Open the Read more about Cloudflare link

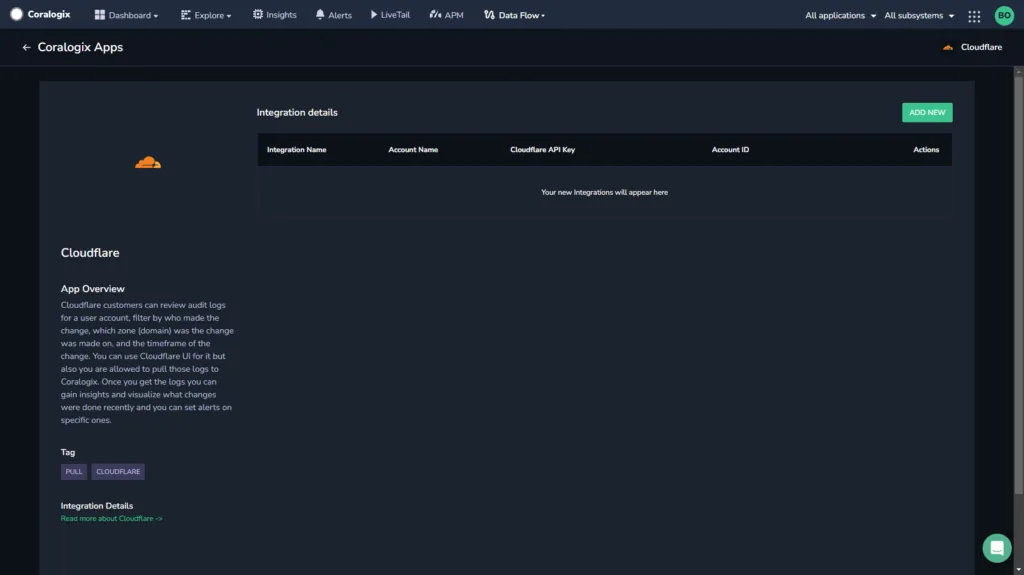tap(112, 518)
